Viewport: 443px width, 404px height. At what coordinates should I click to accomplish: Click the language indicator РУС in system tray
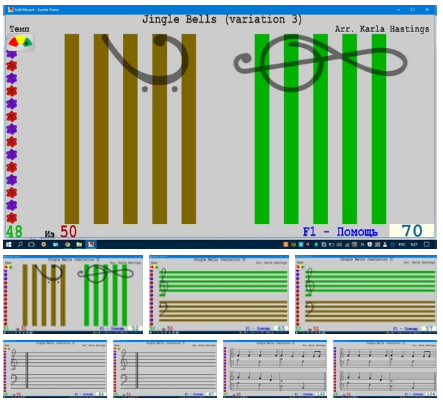click(x=402, y=245)
